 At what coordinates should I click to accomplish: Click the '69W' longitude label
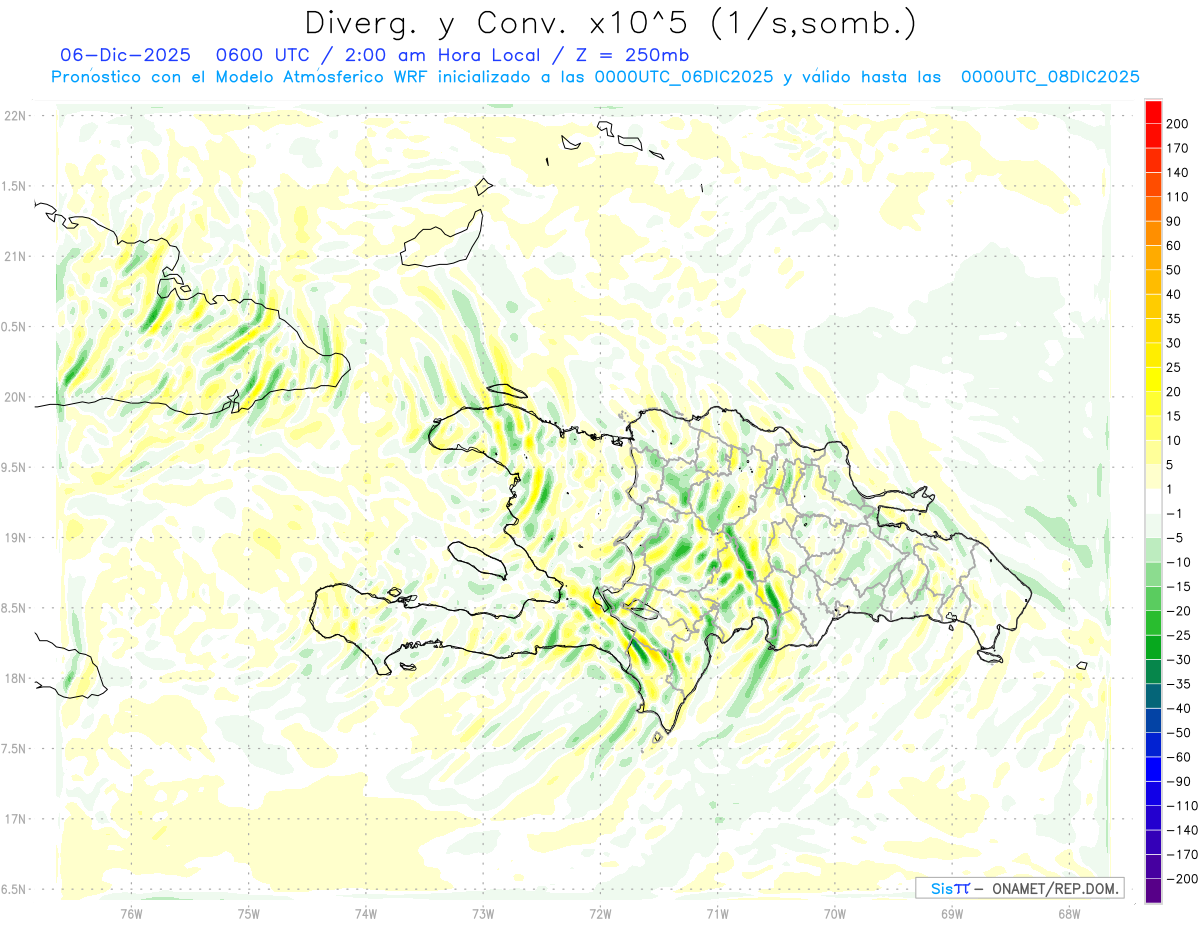point(951,913)
